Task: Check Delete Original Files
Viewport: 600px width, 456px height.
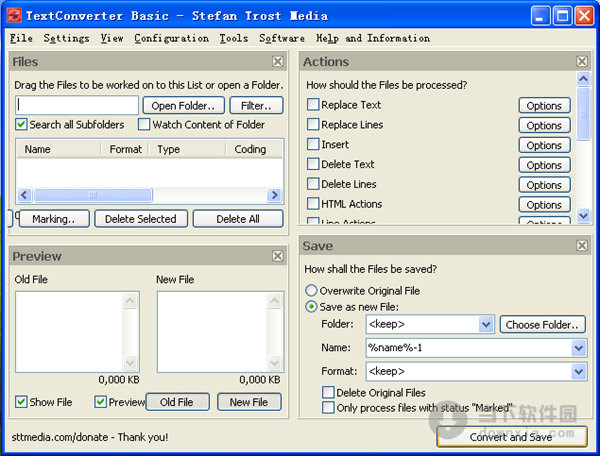Action: point(328,392)
